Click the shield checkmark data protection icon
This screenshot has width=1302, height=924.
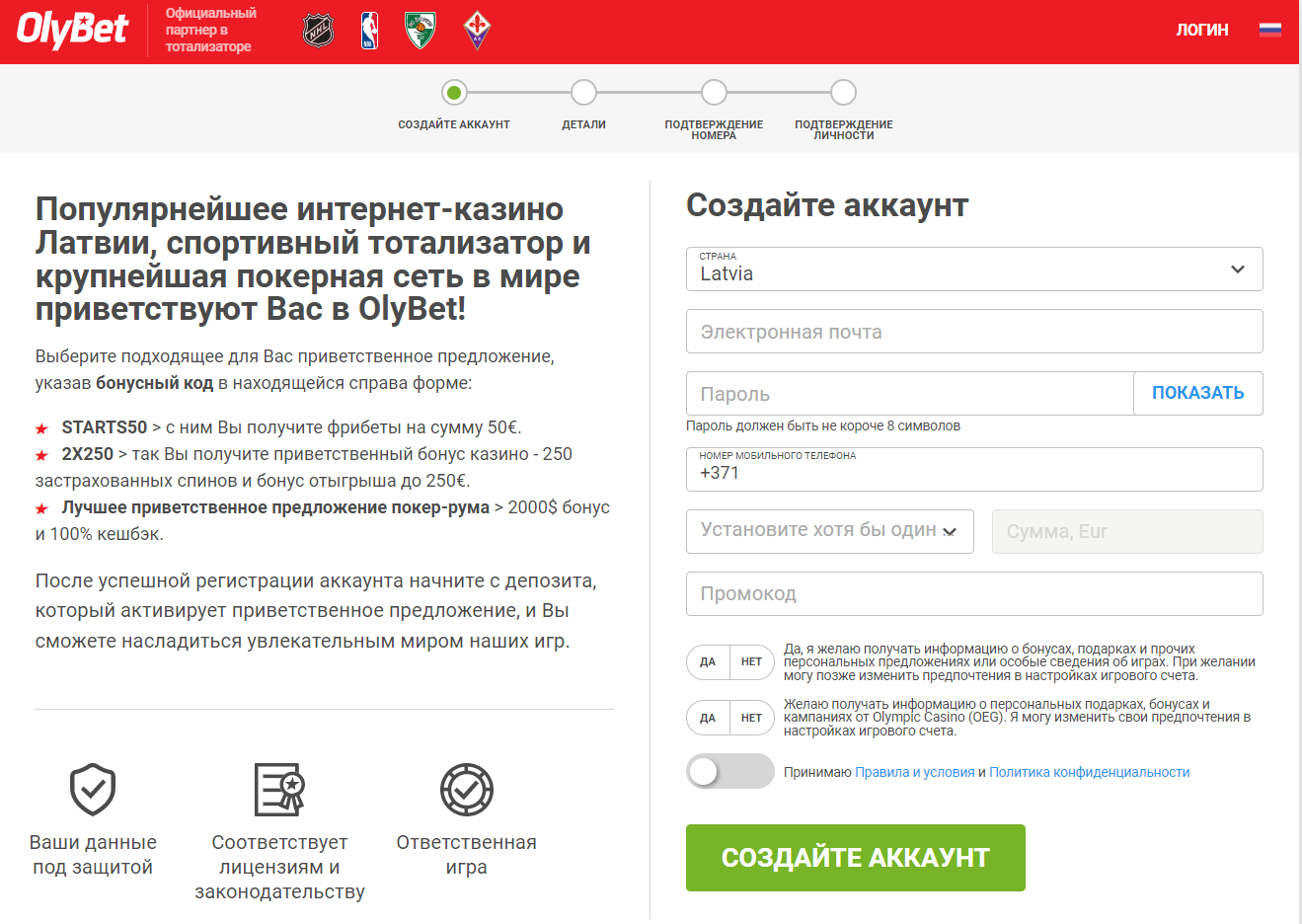click(93, 789)
